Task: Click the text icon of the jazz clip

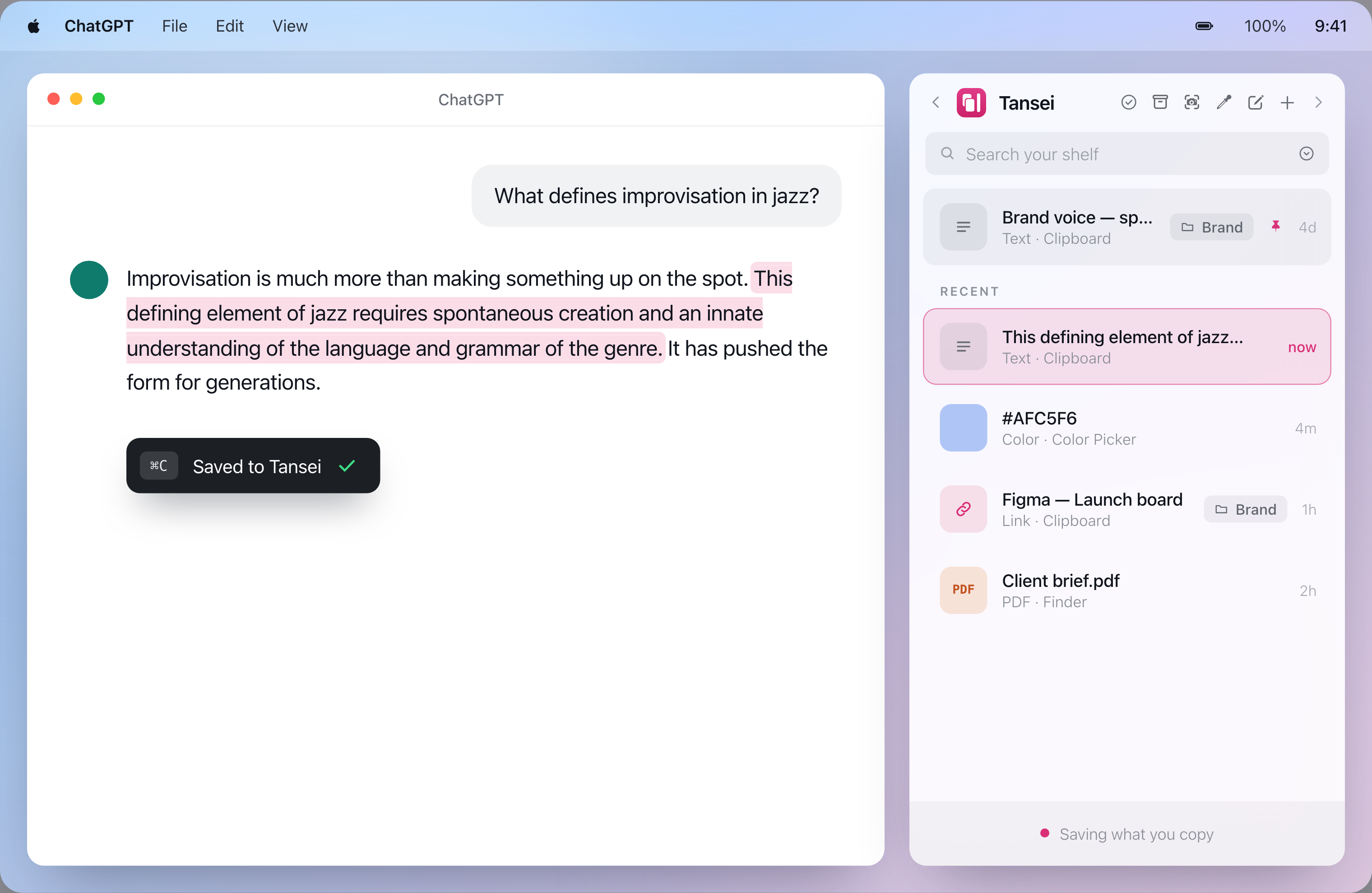Action: pos(963,346)
